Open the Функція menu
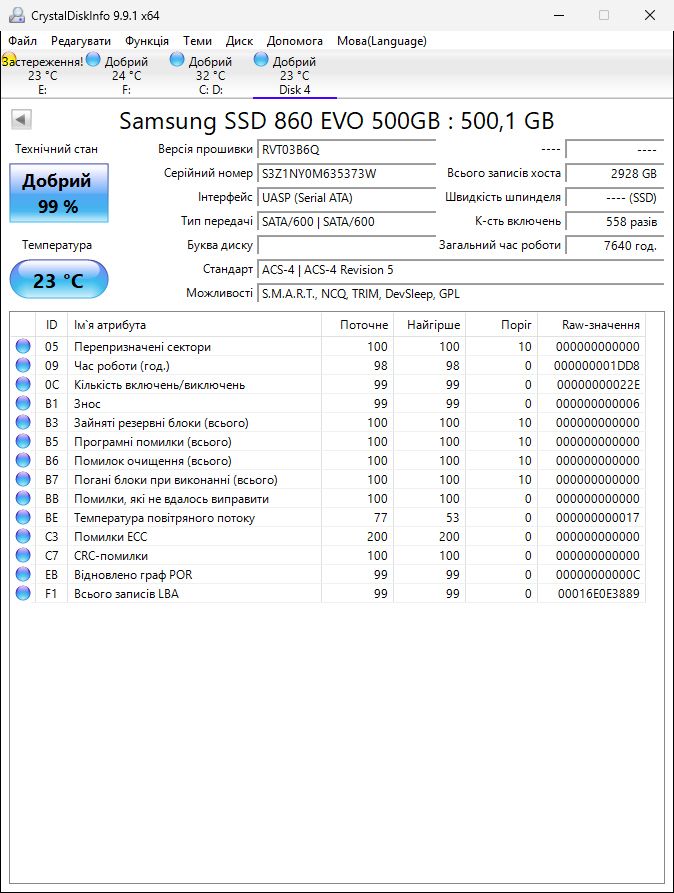674x893 pixels. click(x=147, y=41)
